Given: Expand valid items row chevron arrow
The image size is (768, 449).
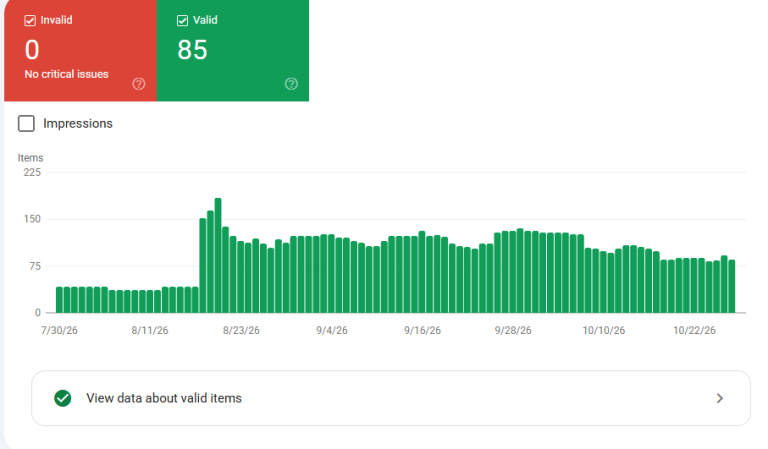Looking at the screenshot, I should tap(720, 398).
